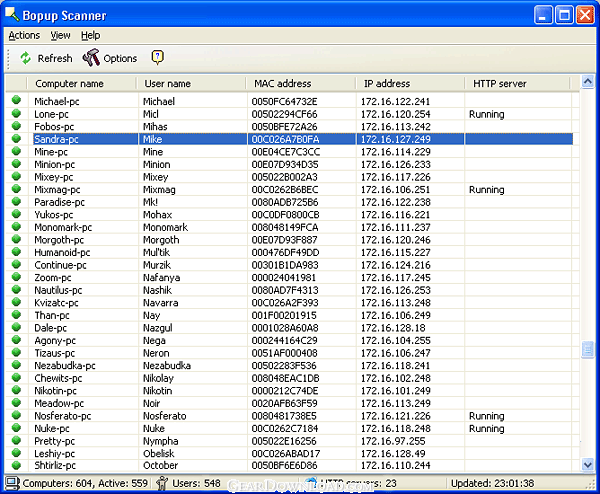This screenshot has width=600, height=494.
Task: Click the Refresh toolbar icon
Action: click(26, 58)
